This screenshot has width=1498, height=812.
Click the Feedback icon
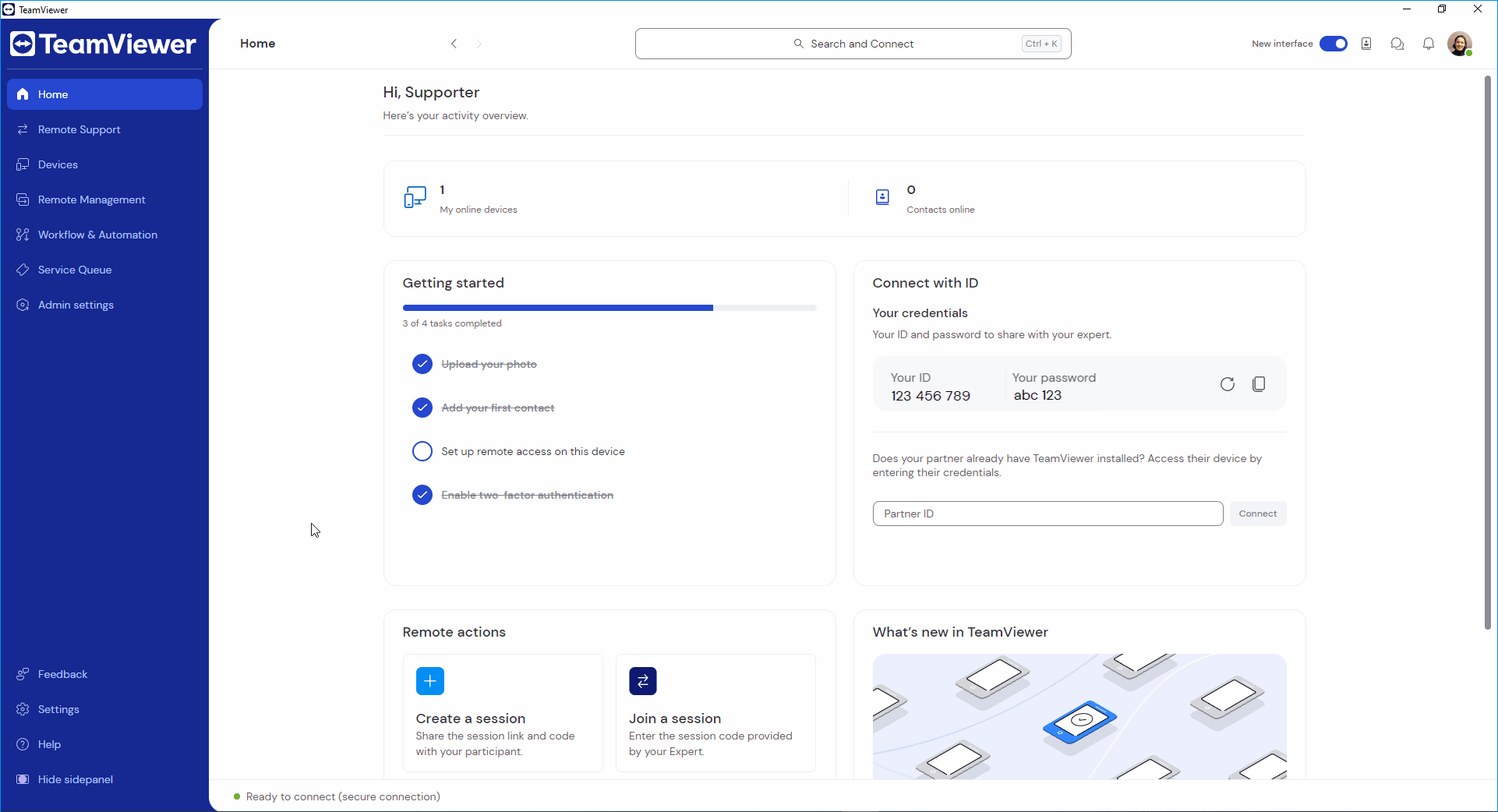coord(23,674)
